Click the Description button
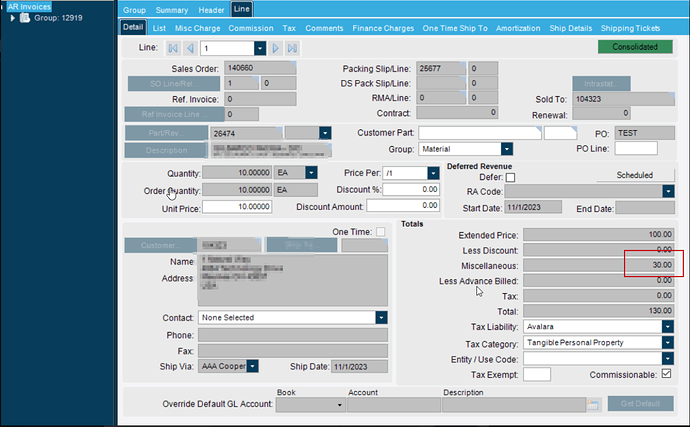The image size is (690, 427). pyautogui.click(x=166, y=150)
